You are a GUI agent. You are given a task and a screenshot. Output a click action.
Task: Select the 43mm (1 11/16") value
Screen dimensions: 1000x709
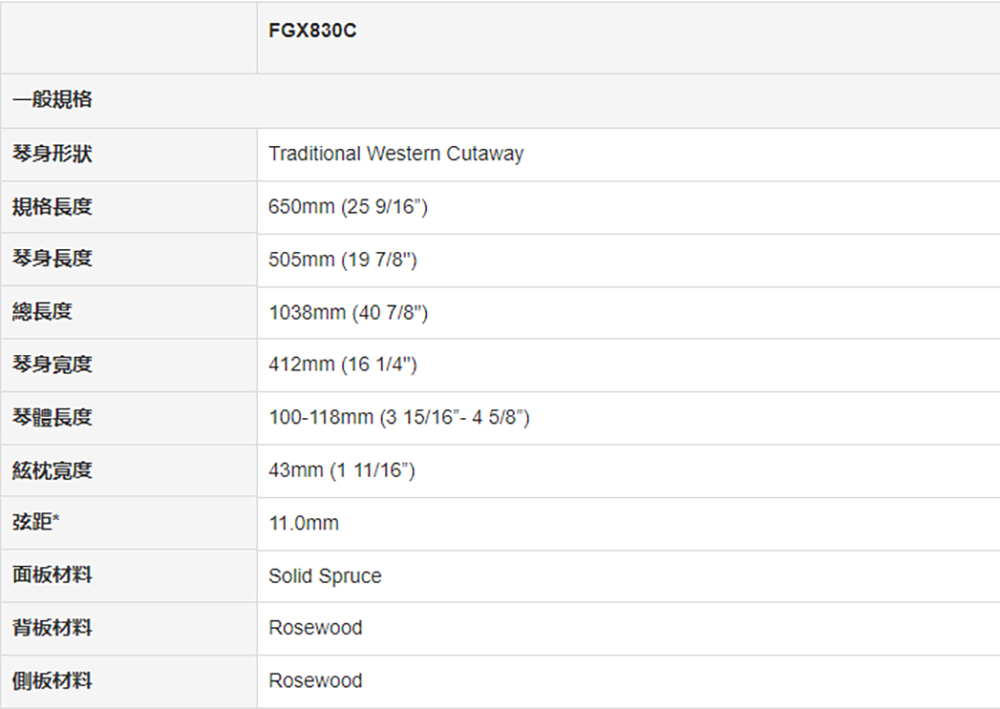click(342, 471)
